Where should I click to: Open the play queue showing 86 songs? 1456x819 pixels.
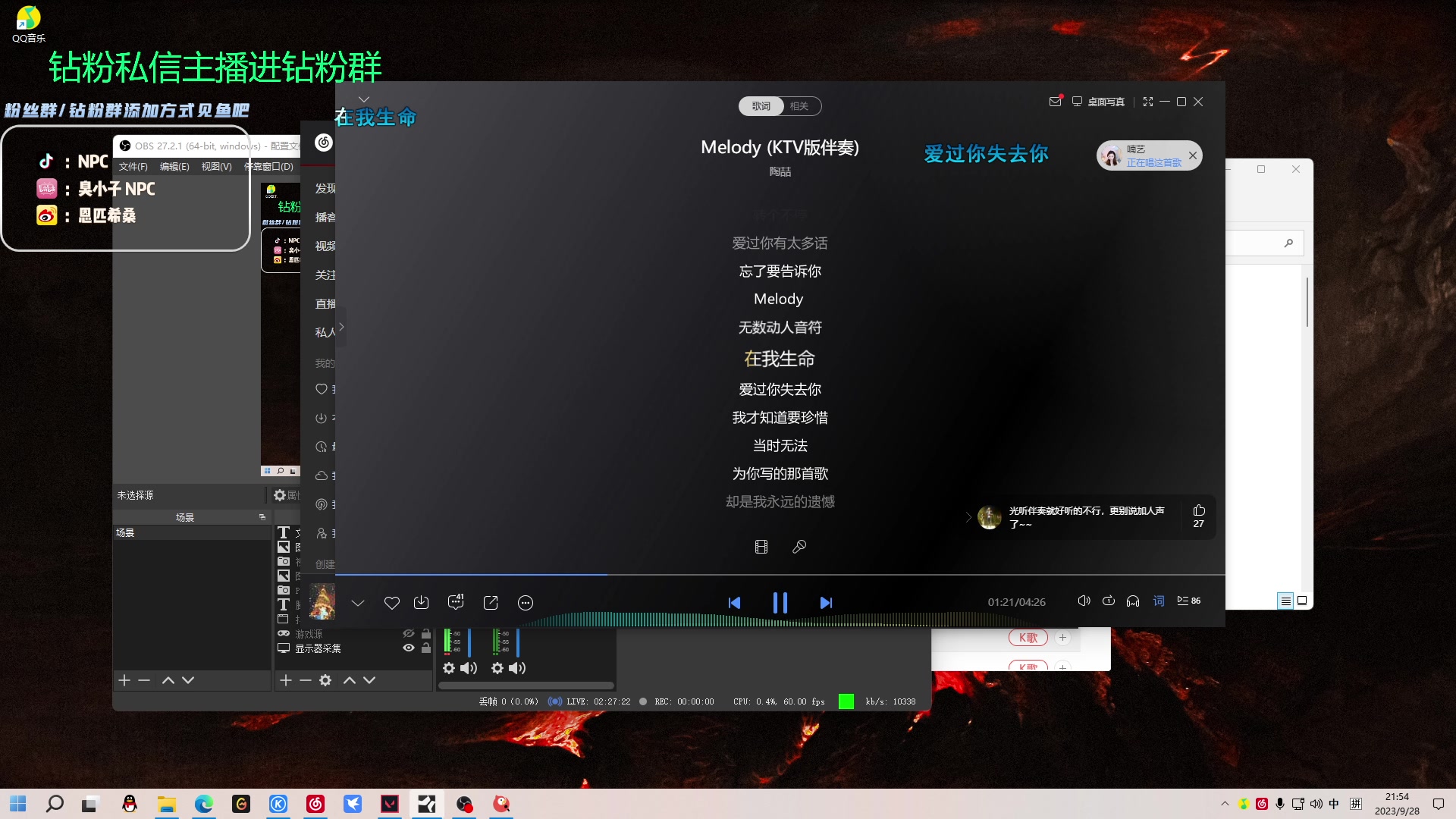[1189, 601]
